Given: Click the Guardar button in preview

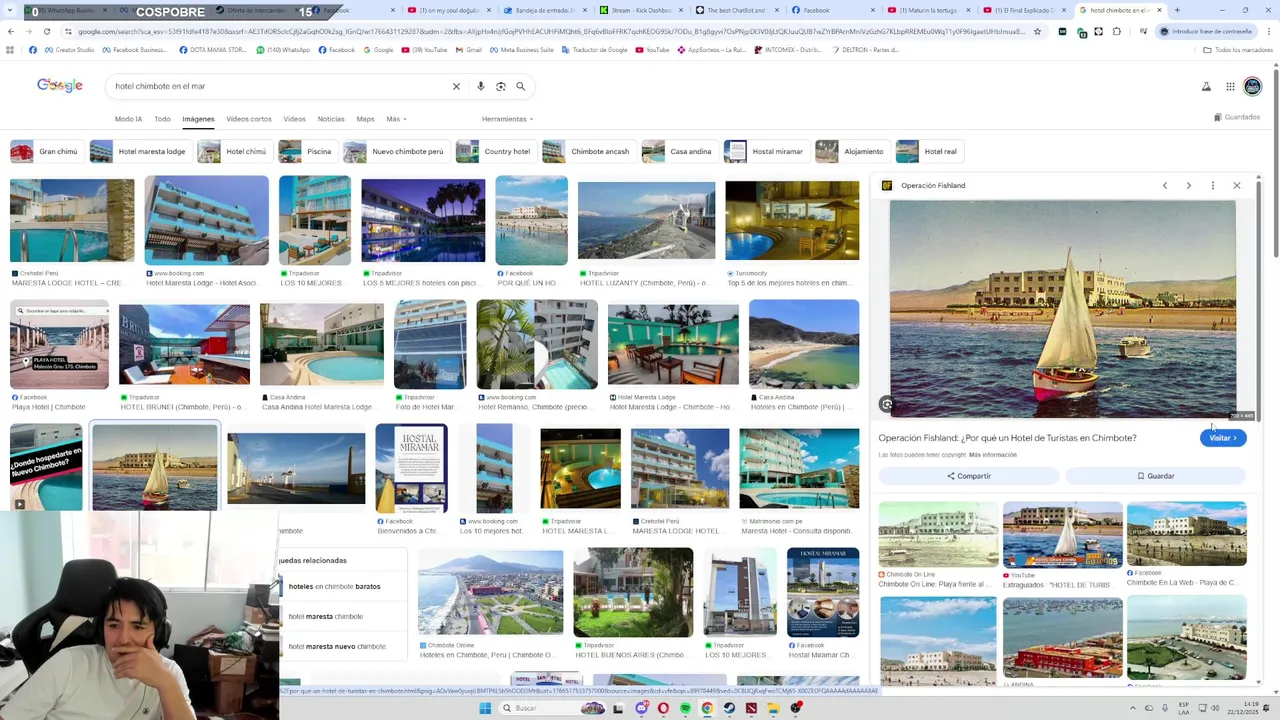Looking at the screenshot, I should [x=1155, y=476].
